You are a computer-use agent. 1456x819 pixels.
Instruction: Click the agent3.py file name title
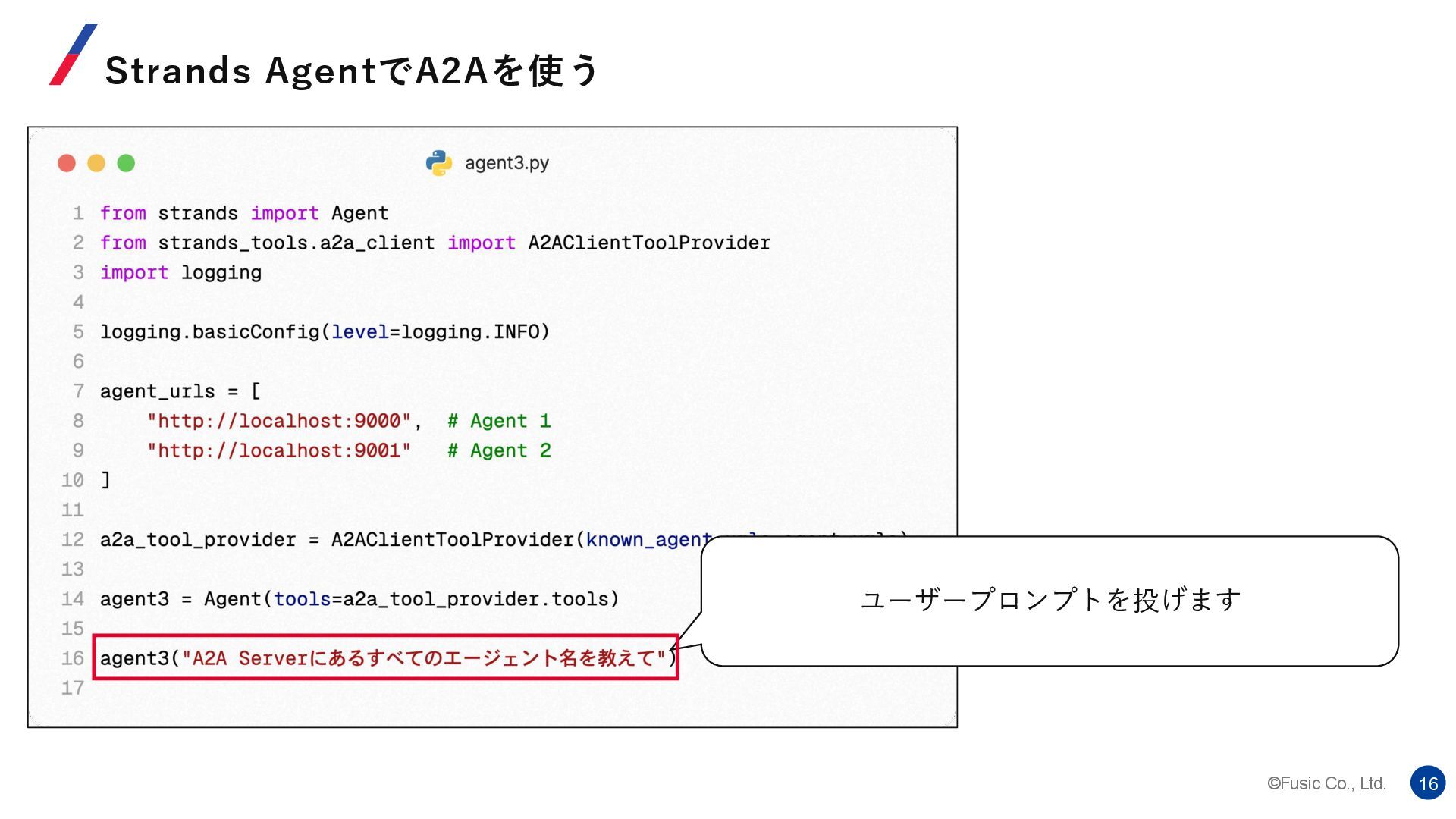click(507, 163)
